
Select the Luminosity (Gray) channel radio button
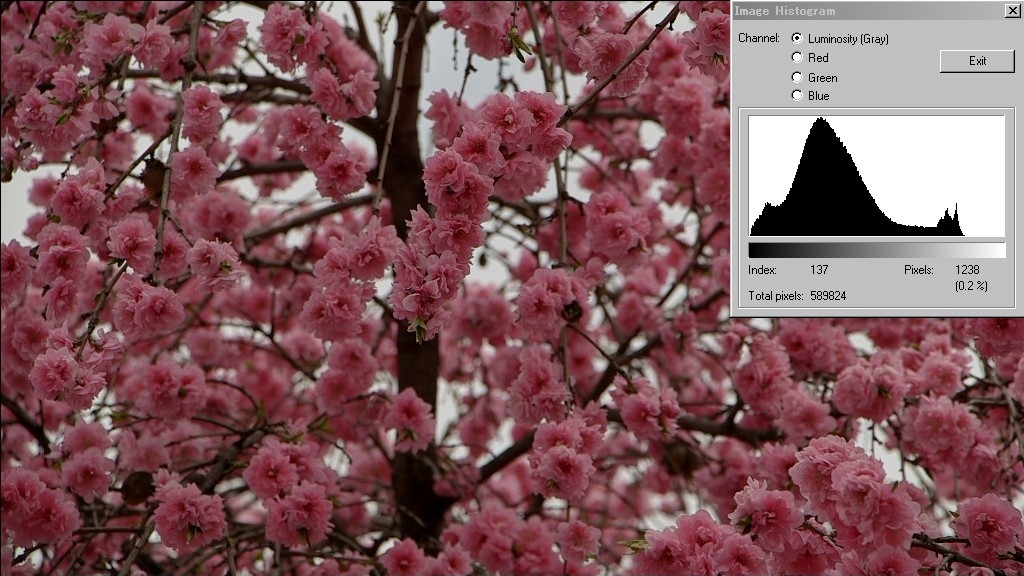coord(797,39)
